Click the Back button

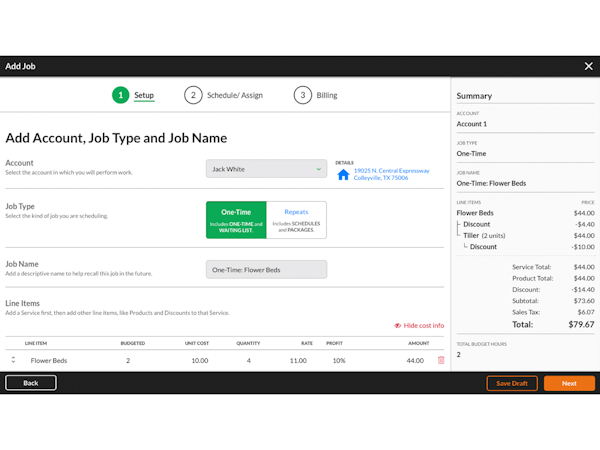[x=31, y=383]
